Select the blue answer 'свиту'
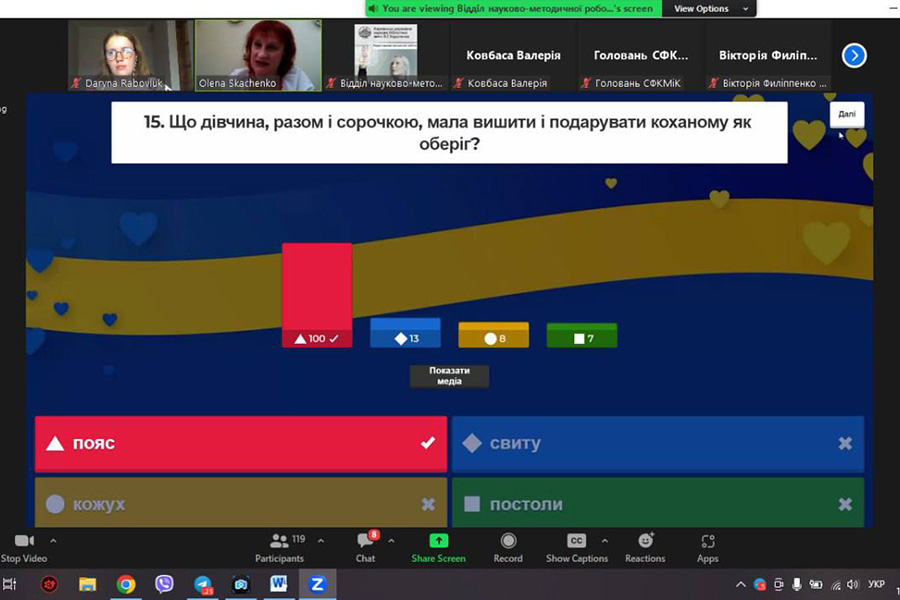900x600 pixels. click(x=658, y=444)
